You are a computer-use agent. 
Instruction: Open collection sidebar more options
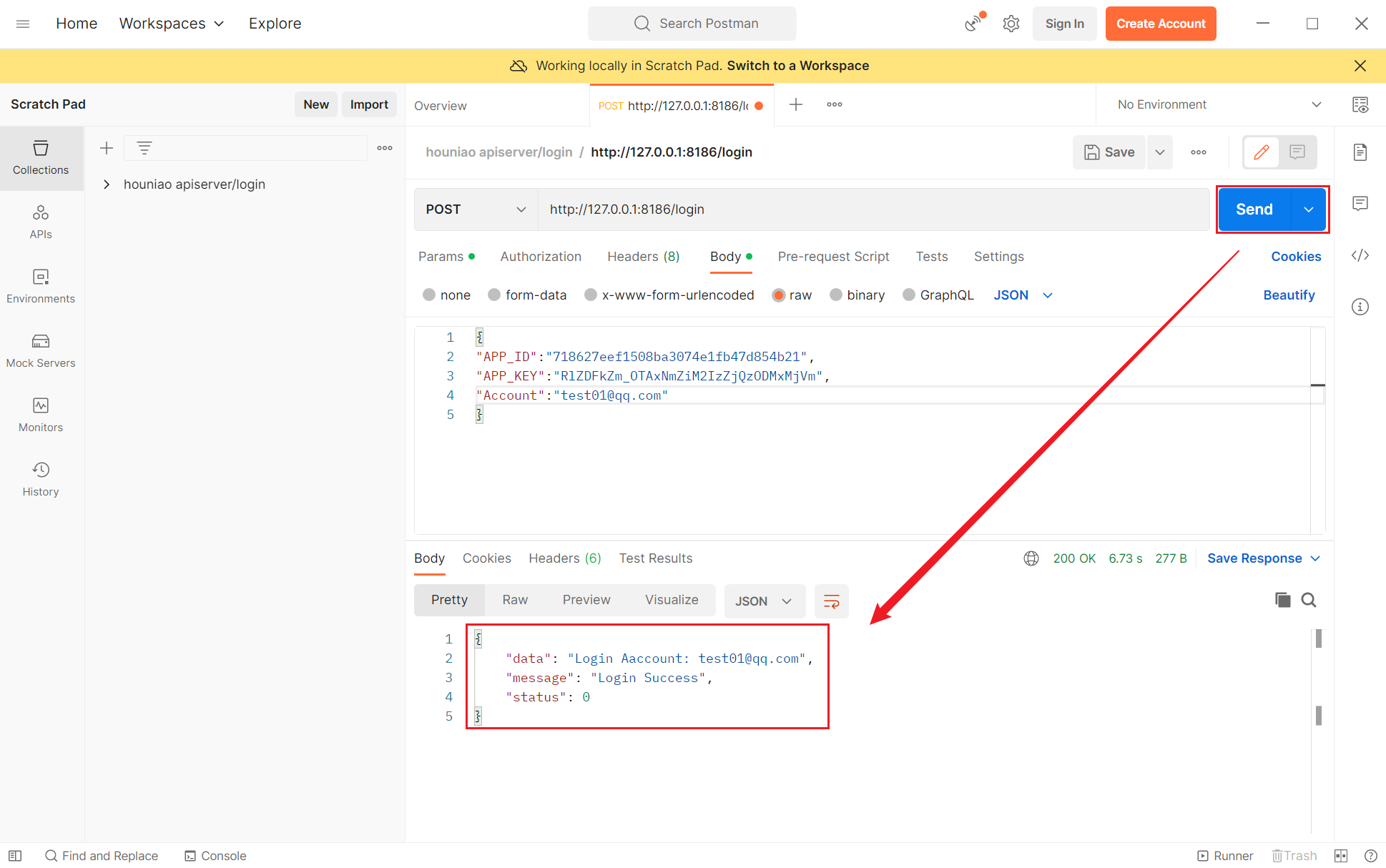point(385,148)
